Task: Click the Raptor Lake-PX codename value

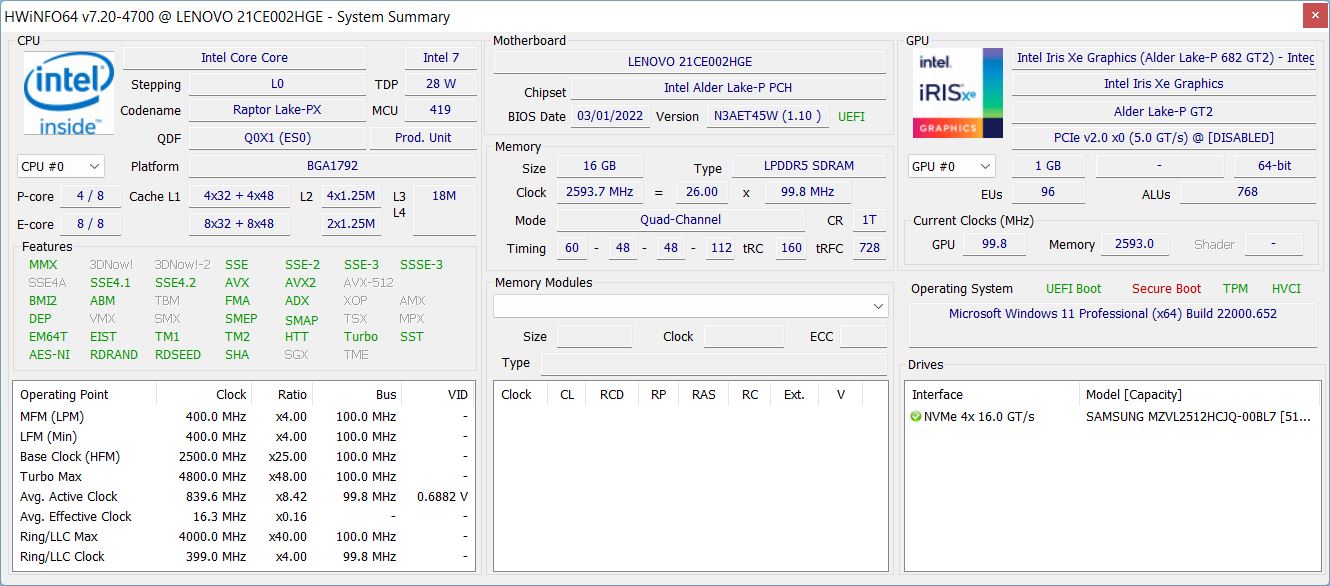Action: [277, 110]
